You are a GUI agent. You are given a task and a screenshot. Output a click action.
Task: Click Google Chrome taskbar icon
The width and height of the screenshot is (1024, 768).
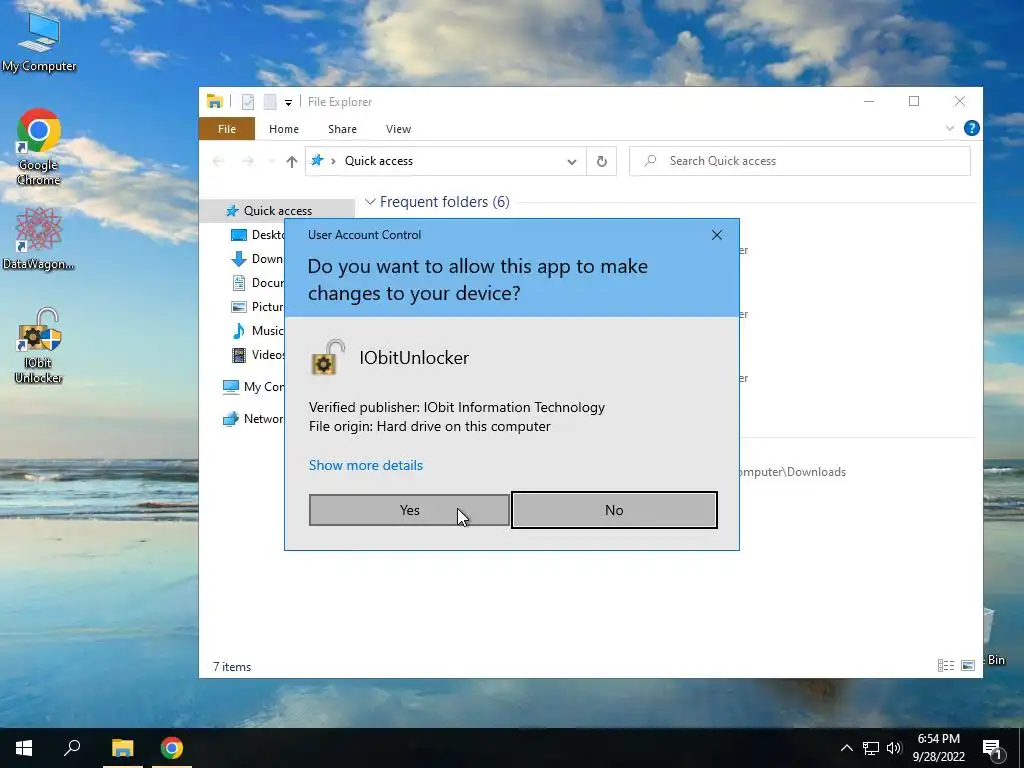(x=172, y=748)
